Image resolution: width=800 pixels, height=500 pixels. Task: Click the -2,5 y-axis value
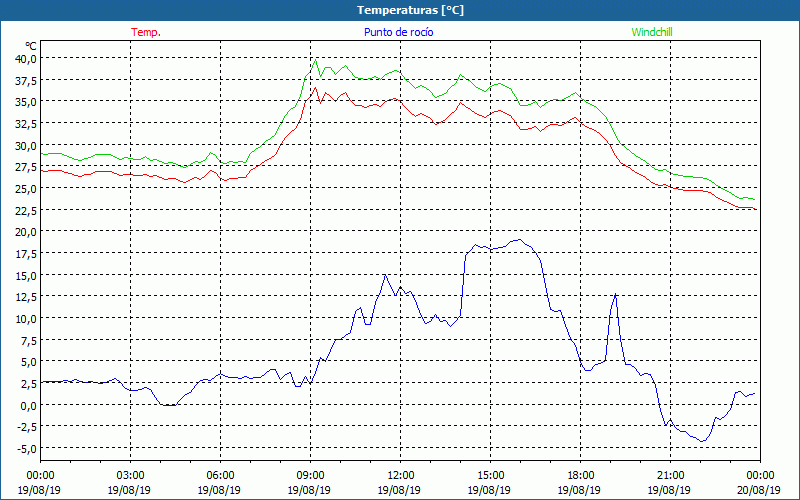pos(27,427)
